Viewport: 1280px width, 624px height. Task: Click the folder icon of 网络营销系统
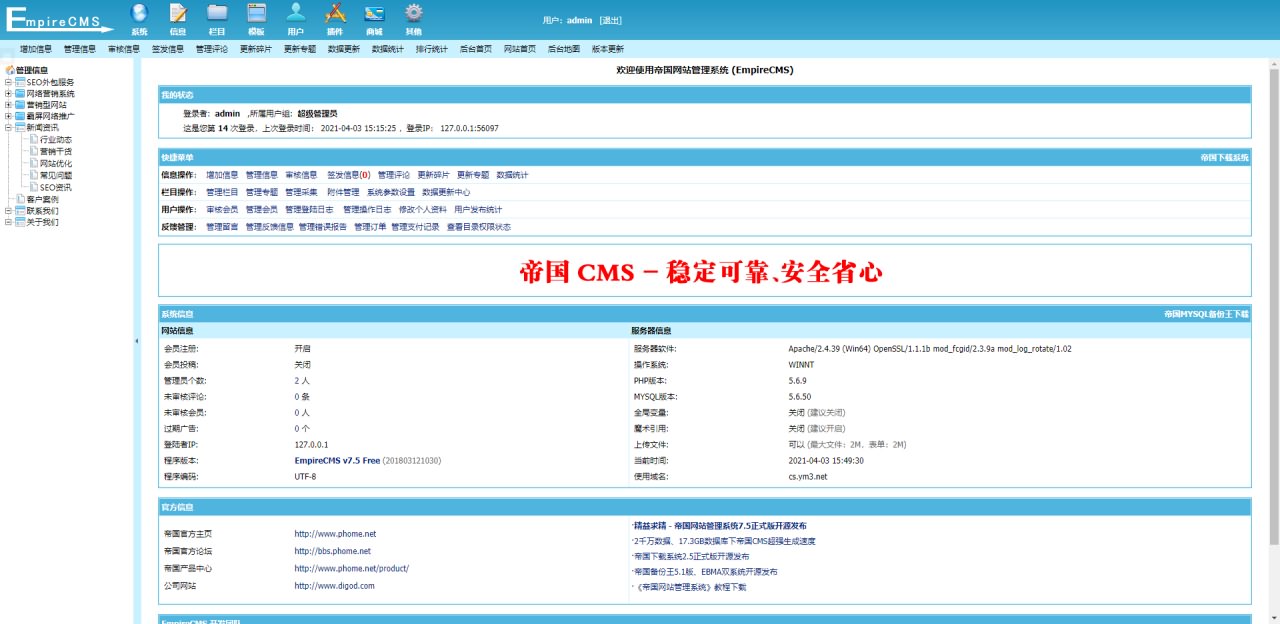[x=20, y=94]
